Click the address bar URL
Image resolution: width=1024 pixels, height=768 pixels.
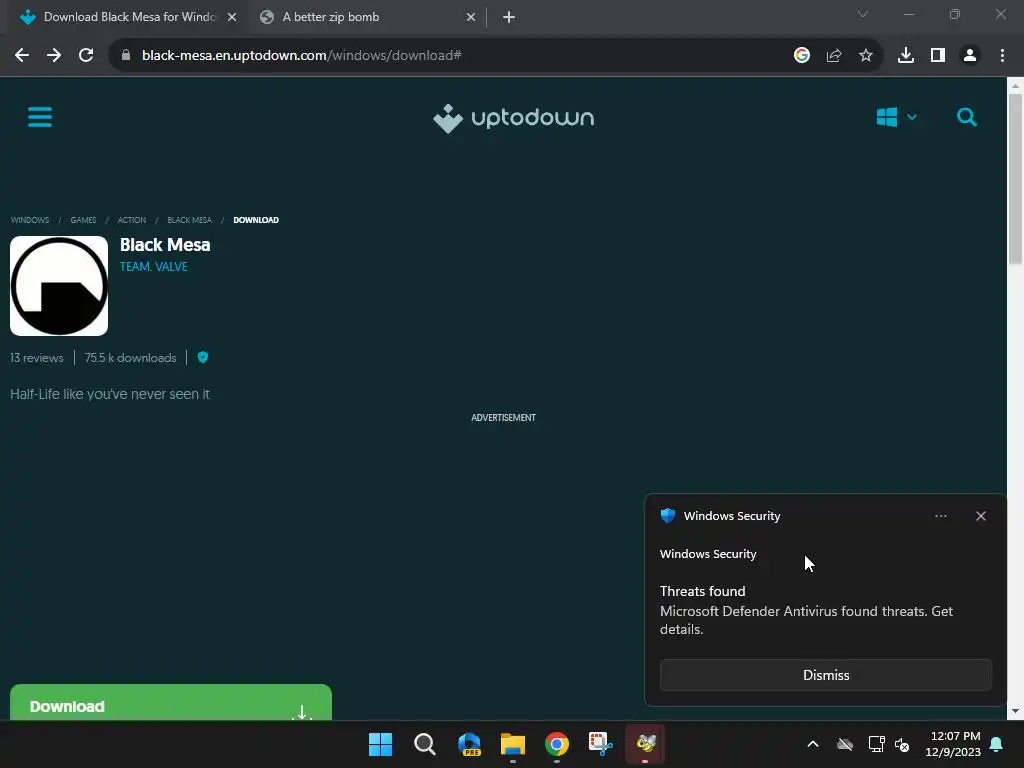click(302, 56)
